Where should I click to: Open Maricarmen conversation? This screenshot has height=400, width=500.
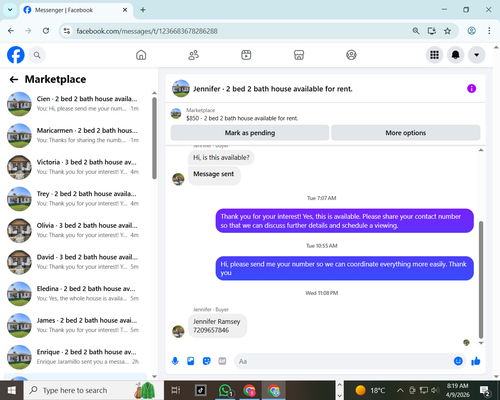click(77, 135)
